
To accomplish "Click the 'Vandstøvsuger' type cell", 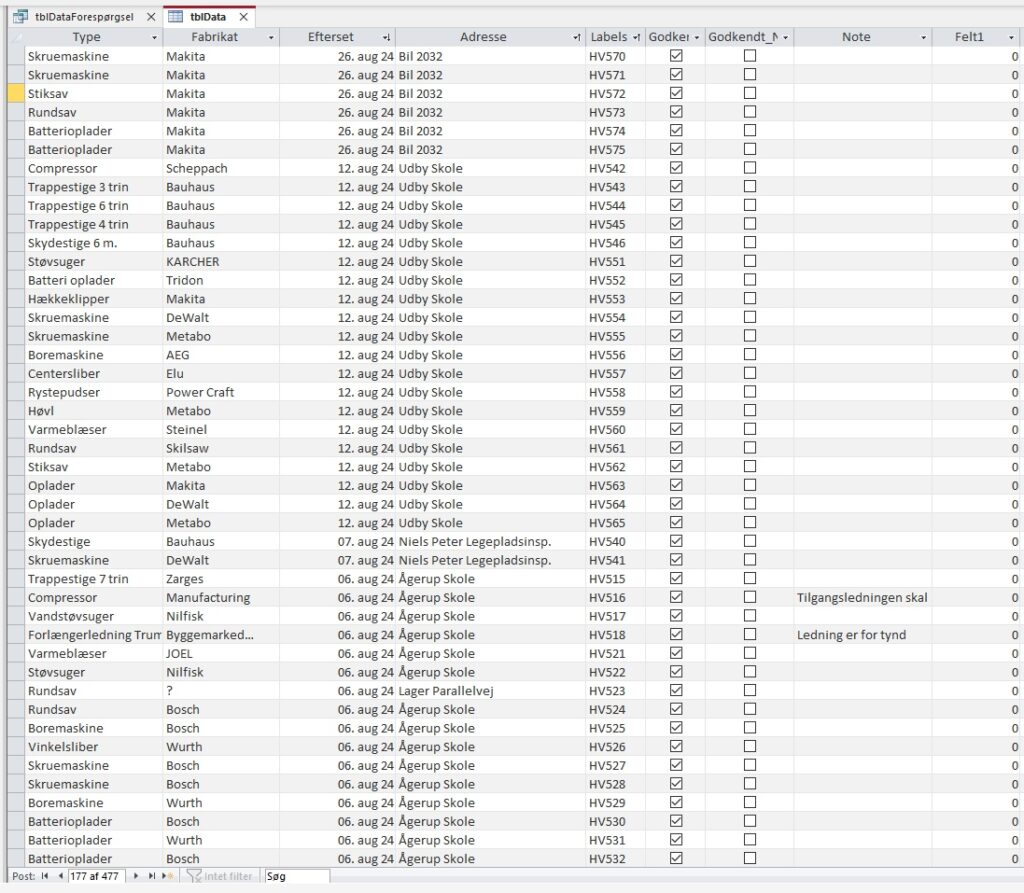I will tap(93, 616).
